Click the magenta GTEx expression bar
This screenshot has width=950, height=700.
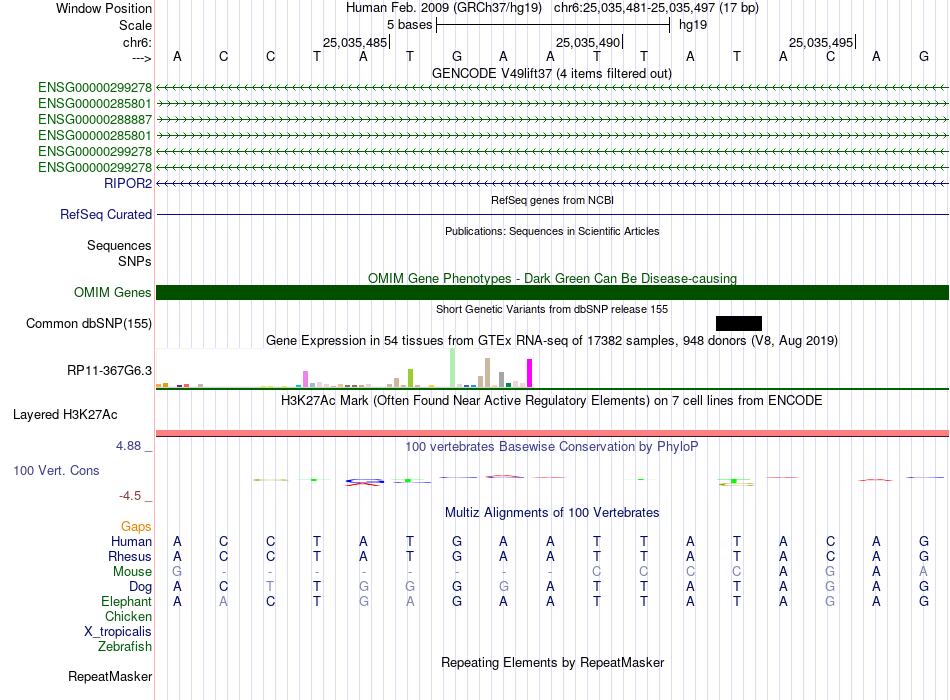[x=530, y=373]
